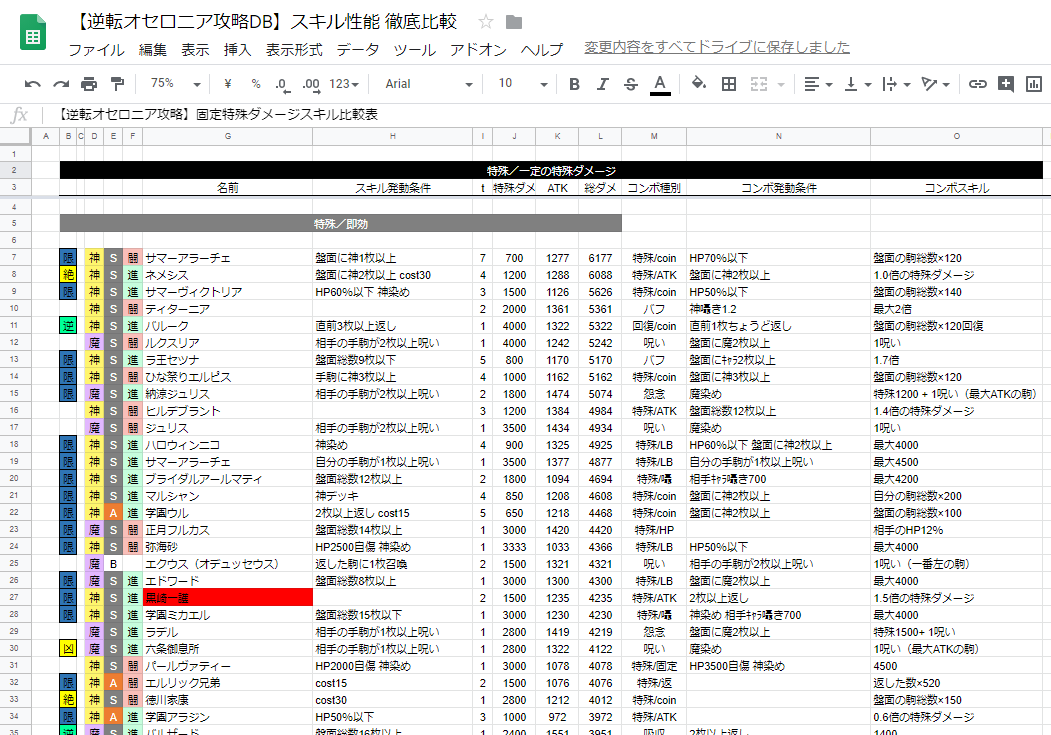Print the spreadsheet
Image resolution: width=1051 pixels, height=735 pixels.
tap(89, 84)
